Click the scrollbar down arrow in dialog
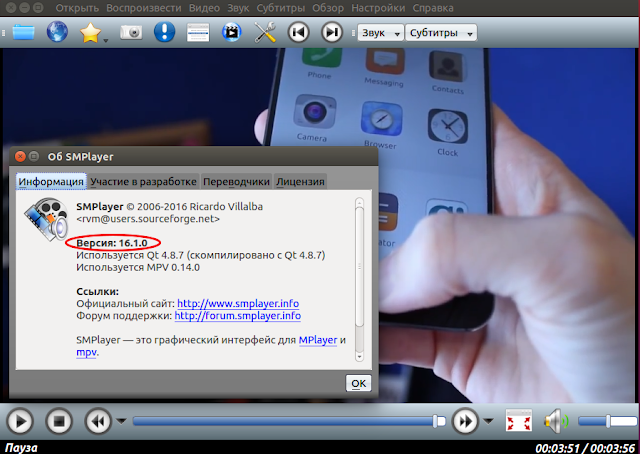Image resolution: width=640 pixels, height=454 pixels. click(x=359, y=356)
